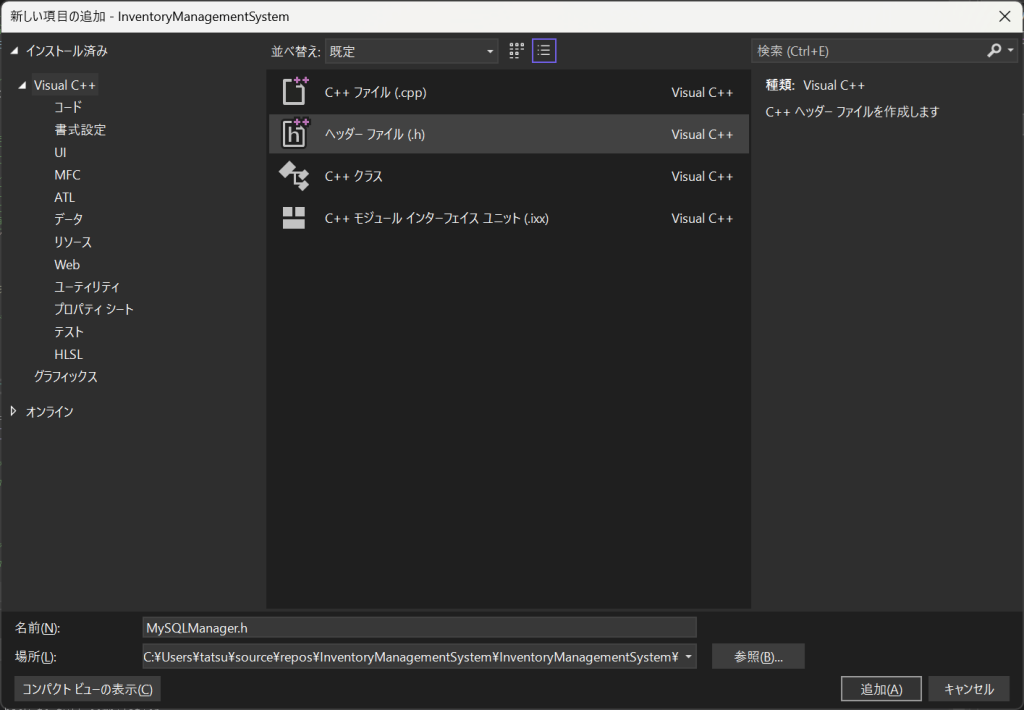Switch to grid icon view

pyautogui.click(x=517, y=51)
